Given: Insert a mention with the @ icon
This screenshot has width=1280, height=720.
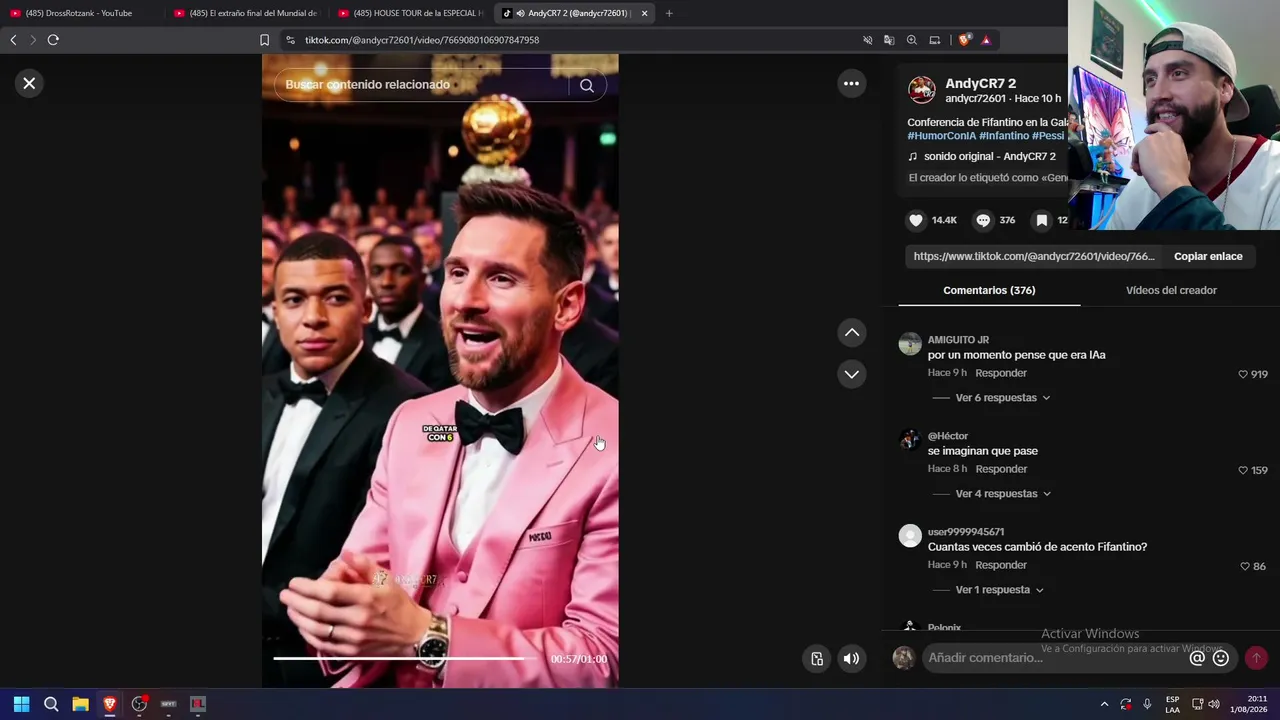Looking at the screenshot, I should coord(1197,658).
